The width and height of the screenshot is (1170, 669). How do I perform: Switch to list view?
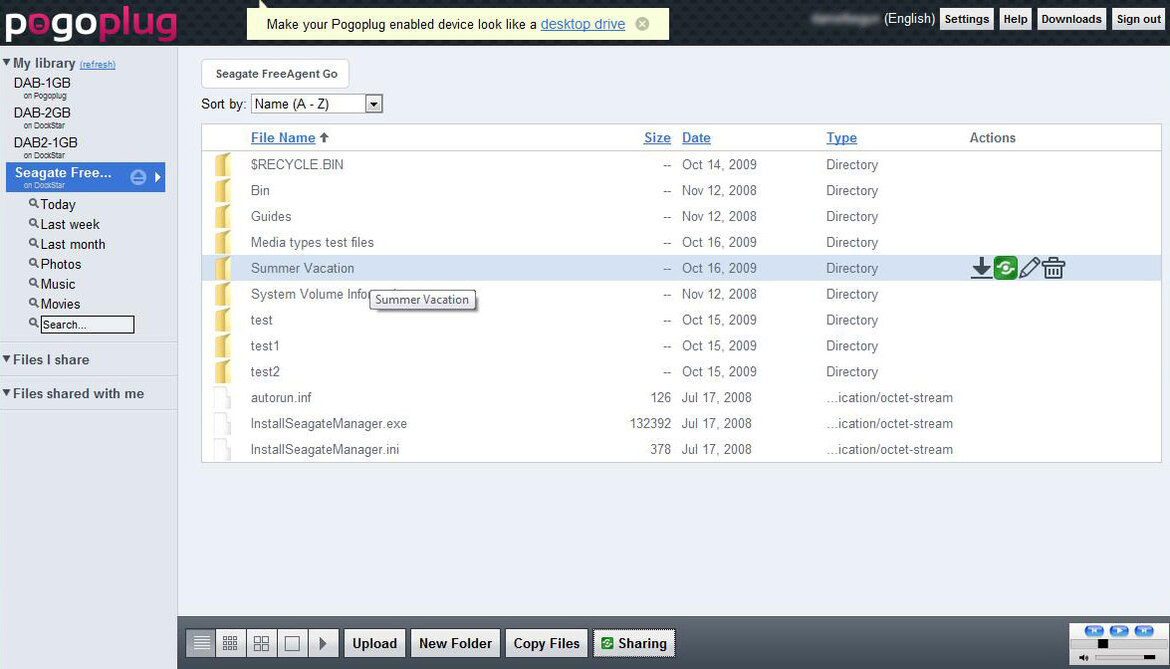(x=201, y=643)
